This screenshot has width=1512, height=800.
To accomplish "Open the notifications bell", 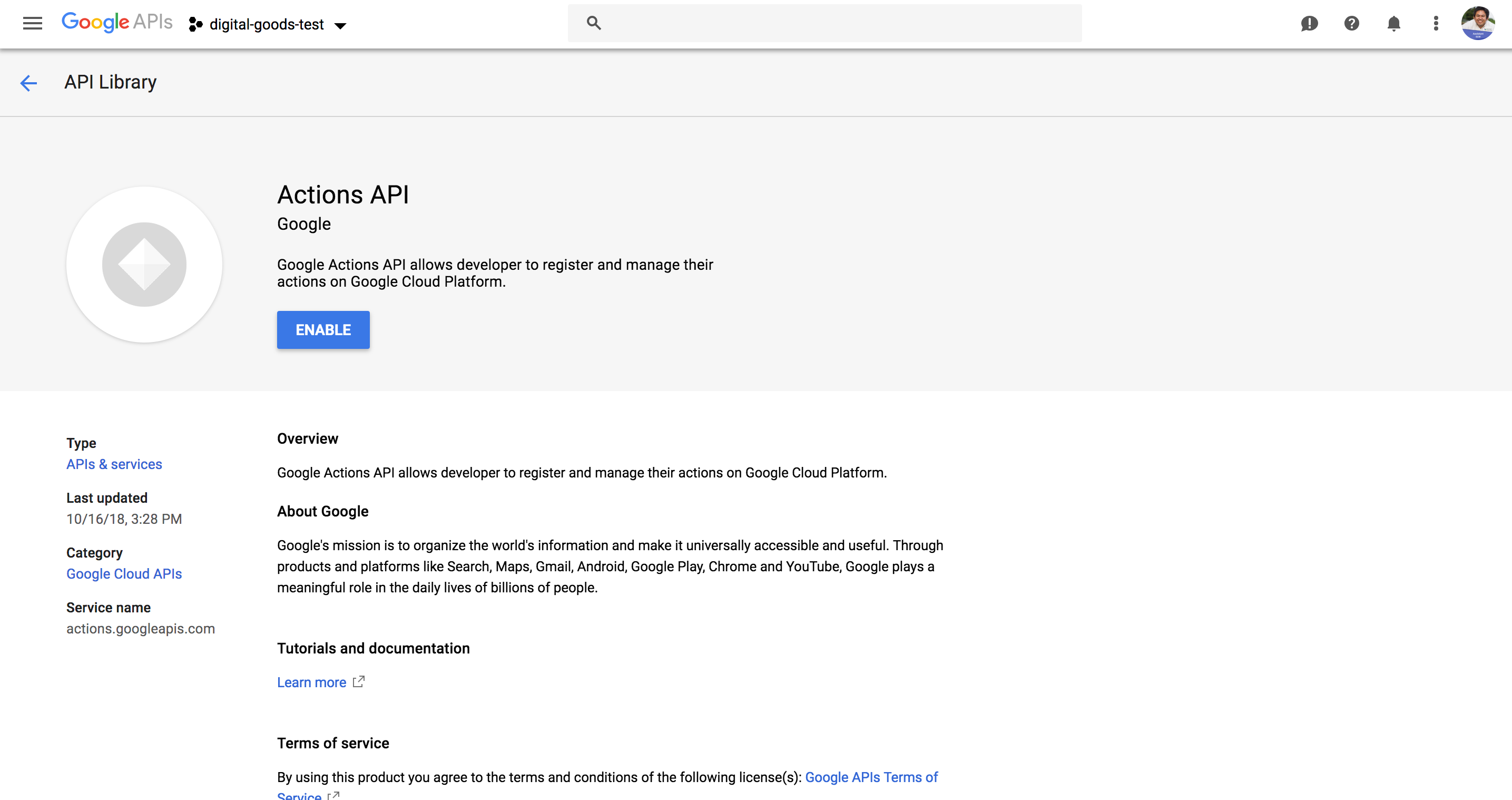I will point(1393,24).
